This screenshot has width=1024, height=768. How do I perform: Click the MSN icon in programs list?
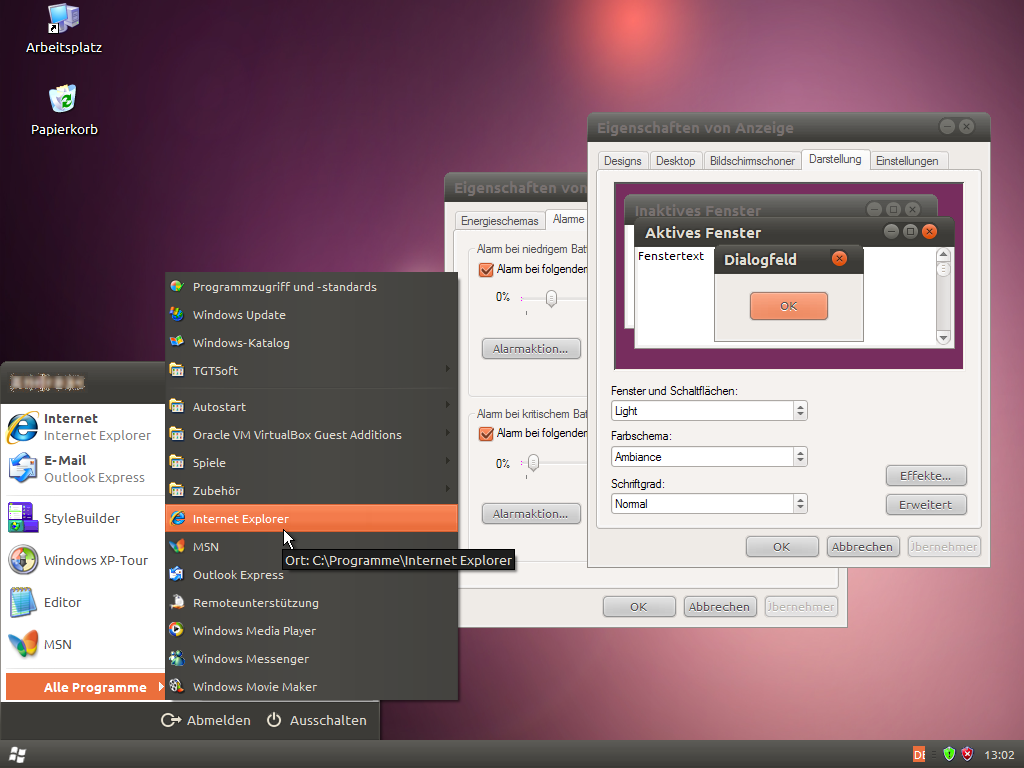tap(177, 546)
